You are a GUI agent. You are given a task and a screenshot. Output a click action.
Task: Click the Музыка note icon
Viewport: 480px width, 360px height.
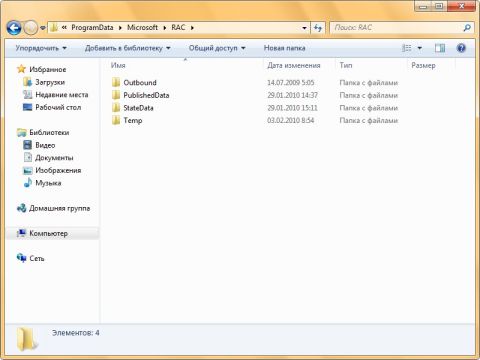click(x=27, y=183)
